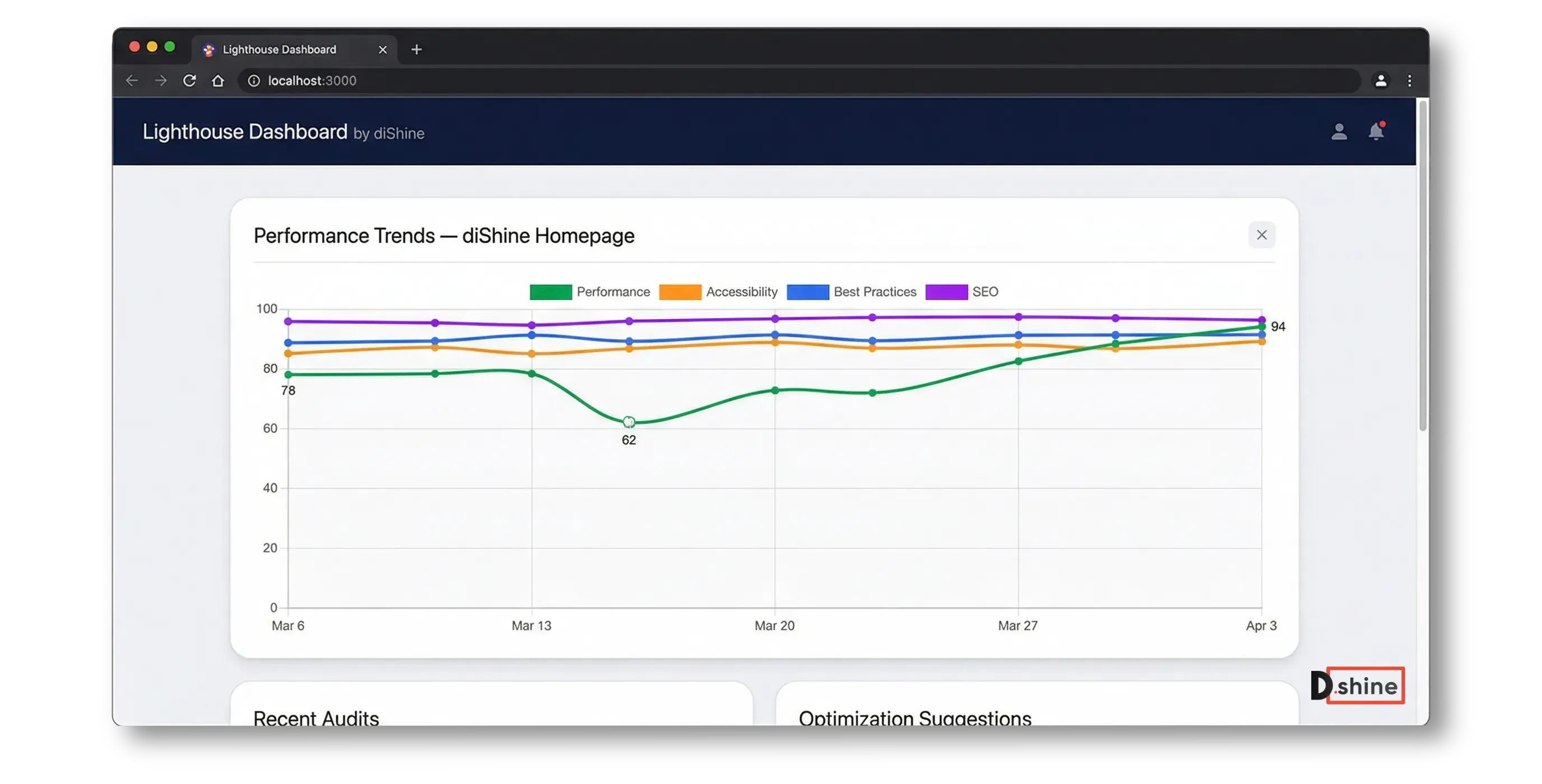Click the Performance point on Apr 3

1262,327
